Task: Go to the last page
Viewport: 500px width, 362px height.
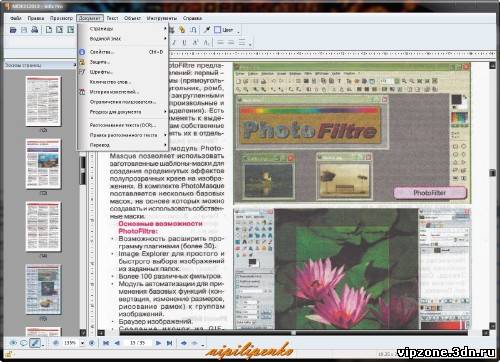Action: pyautogui.click(x=169, y=343)
